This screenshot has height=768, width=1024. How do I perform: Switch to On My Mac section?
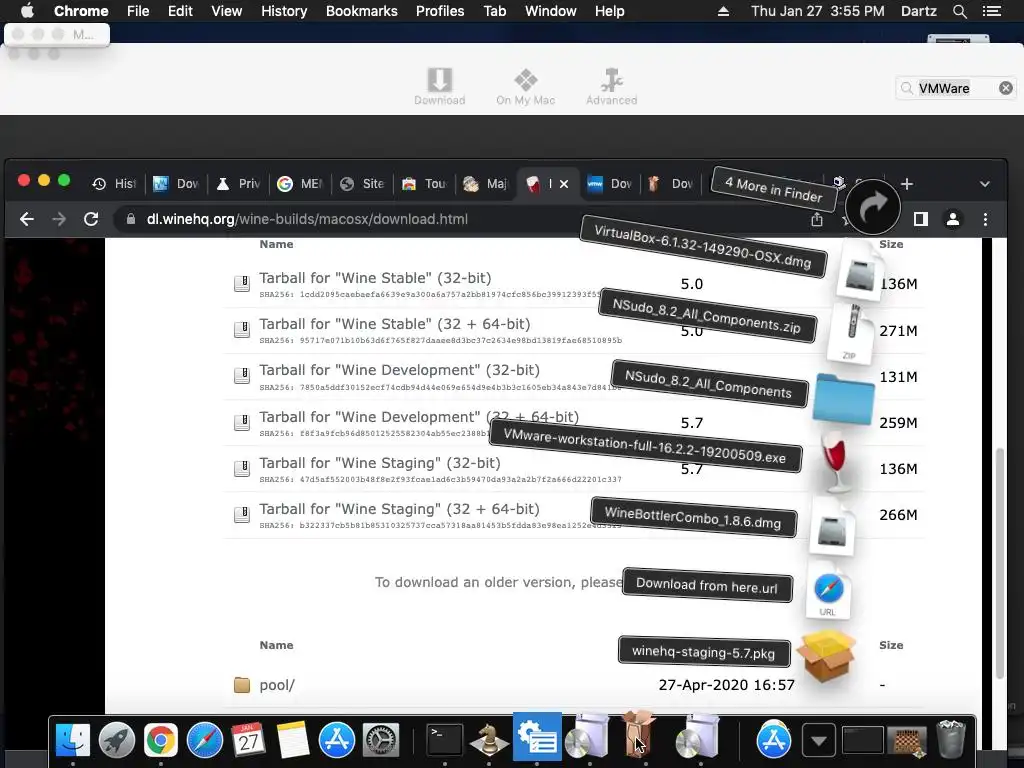(525, 86)
